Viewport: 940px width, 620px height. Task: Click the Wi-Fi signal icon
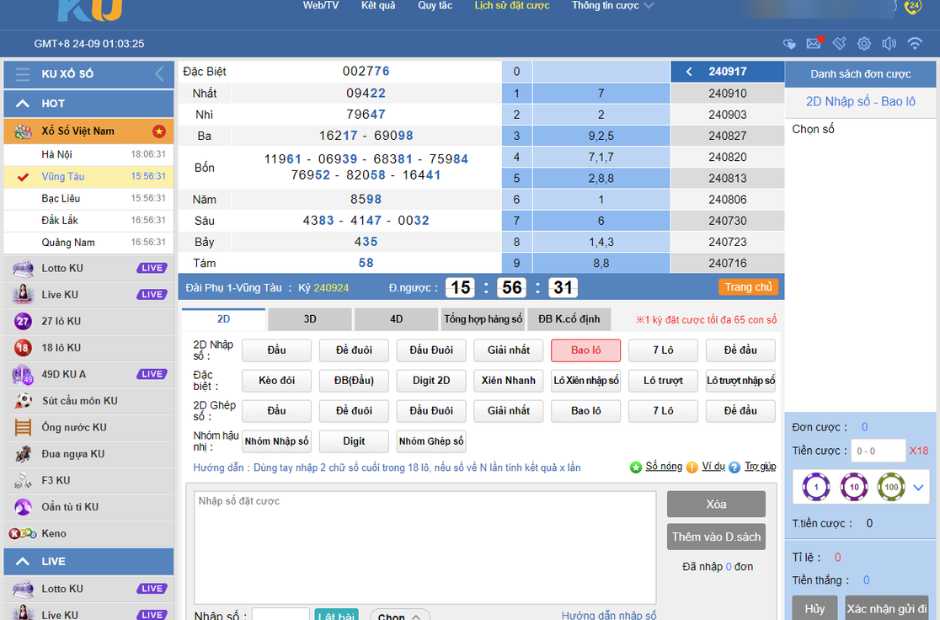click(915, 43)
